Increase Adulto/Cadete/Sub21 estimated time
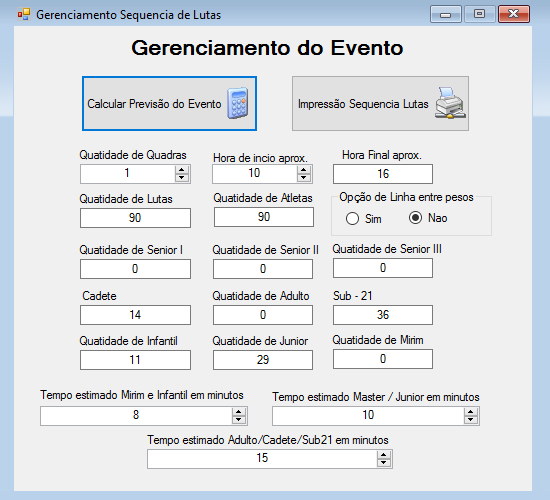The height and width of the screenshot is (500, 550). tap(383, 455)
